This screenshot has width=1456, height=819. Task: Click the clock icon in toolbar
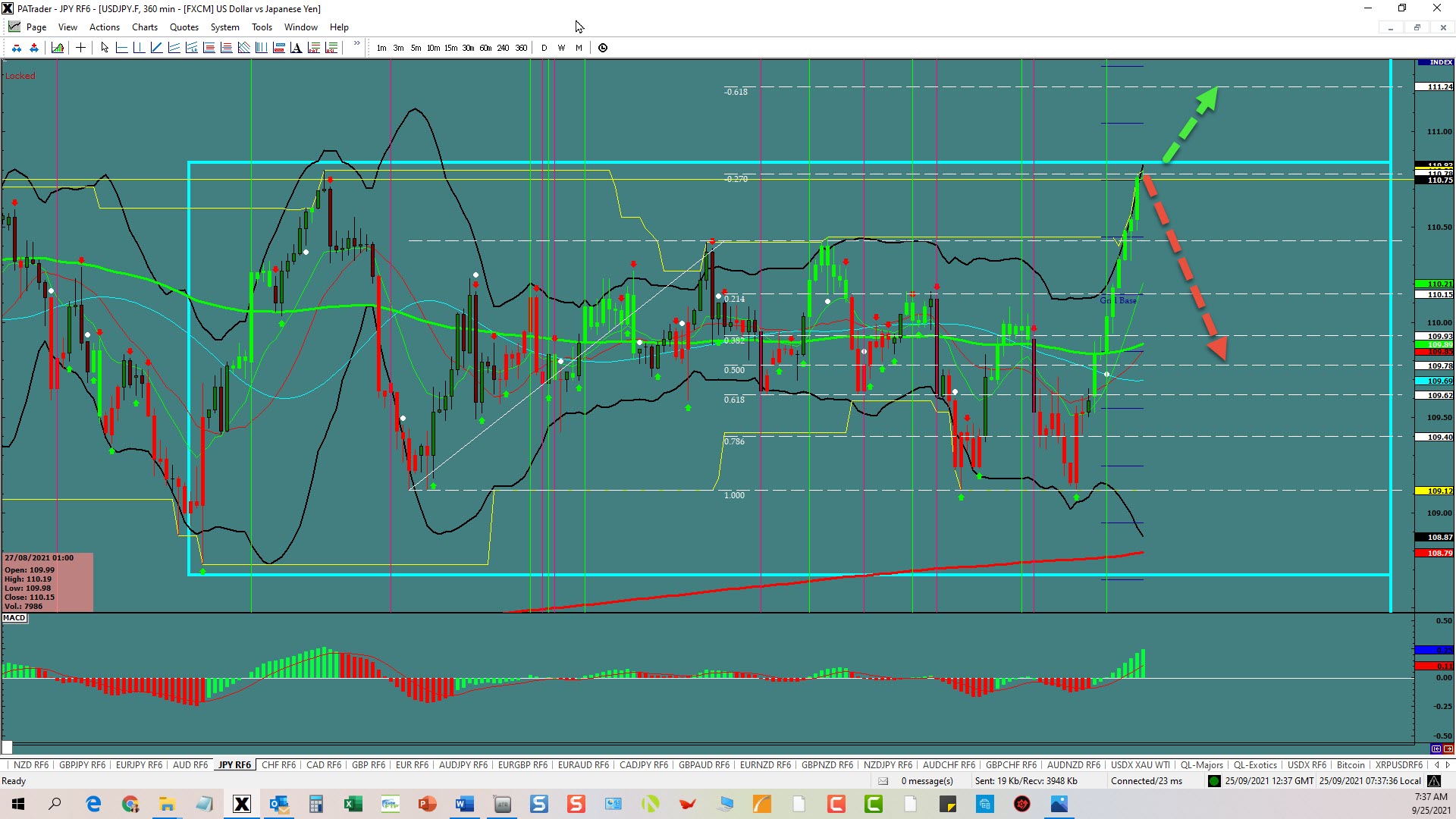point(603,48)
